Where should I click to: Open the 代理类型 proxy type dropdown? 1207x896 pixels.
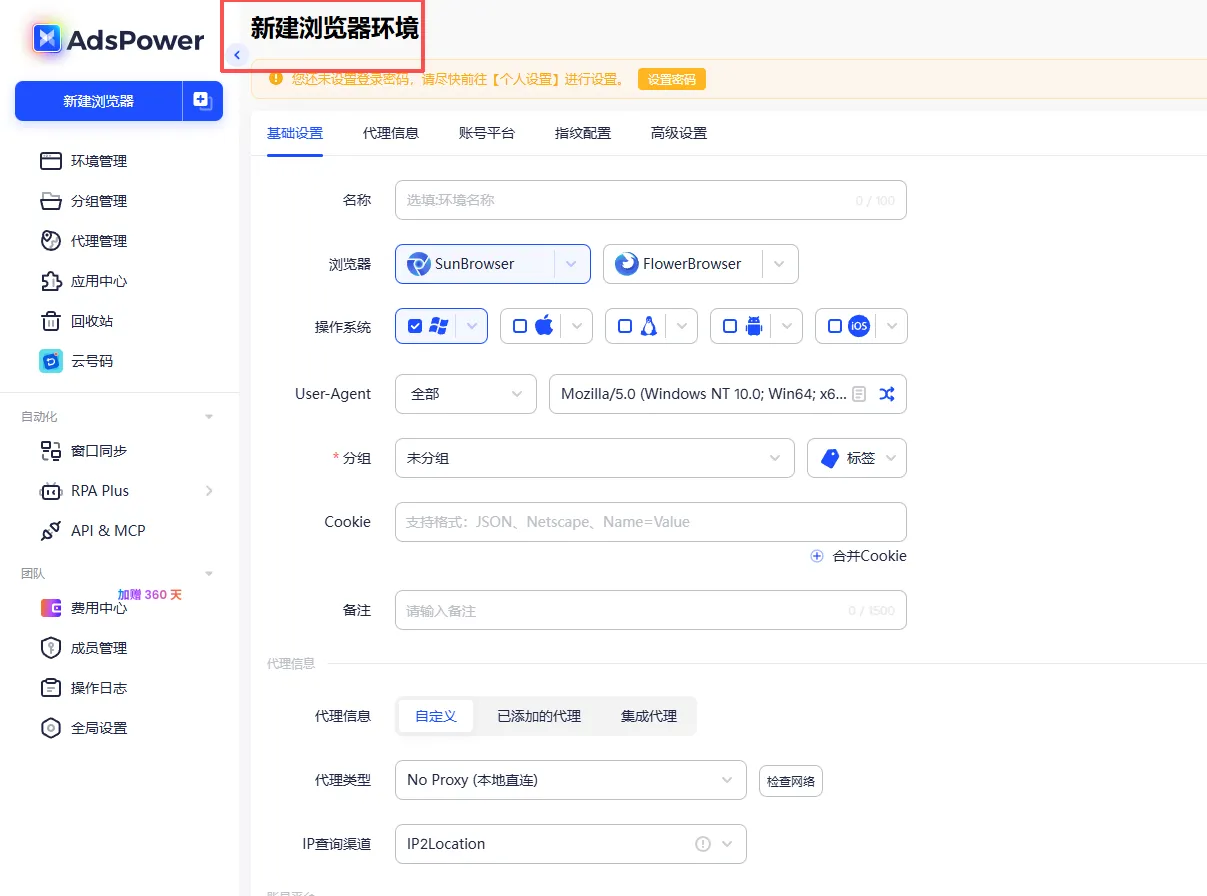pyautogui.click(x=569, y=780)
